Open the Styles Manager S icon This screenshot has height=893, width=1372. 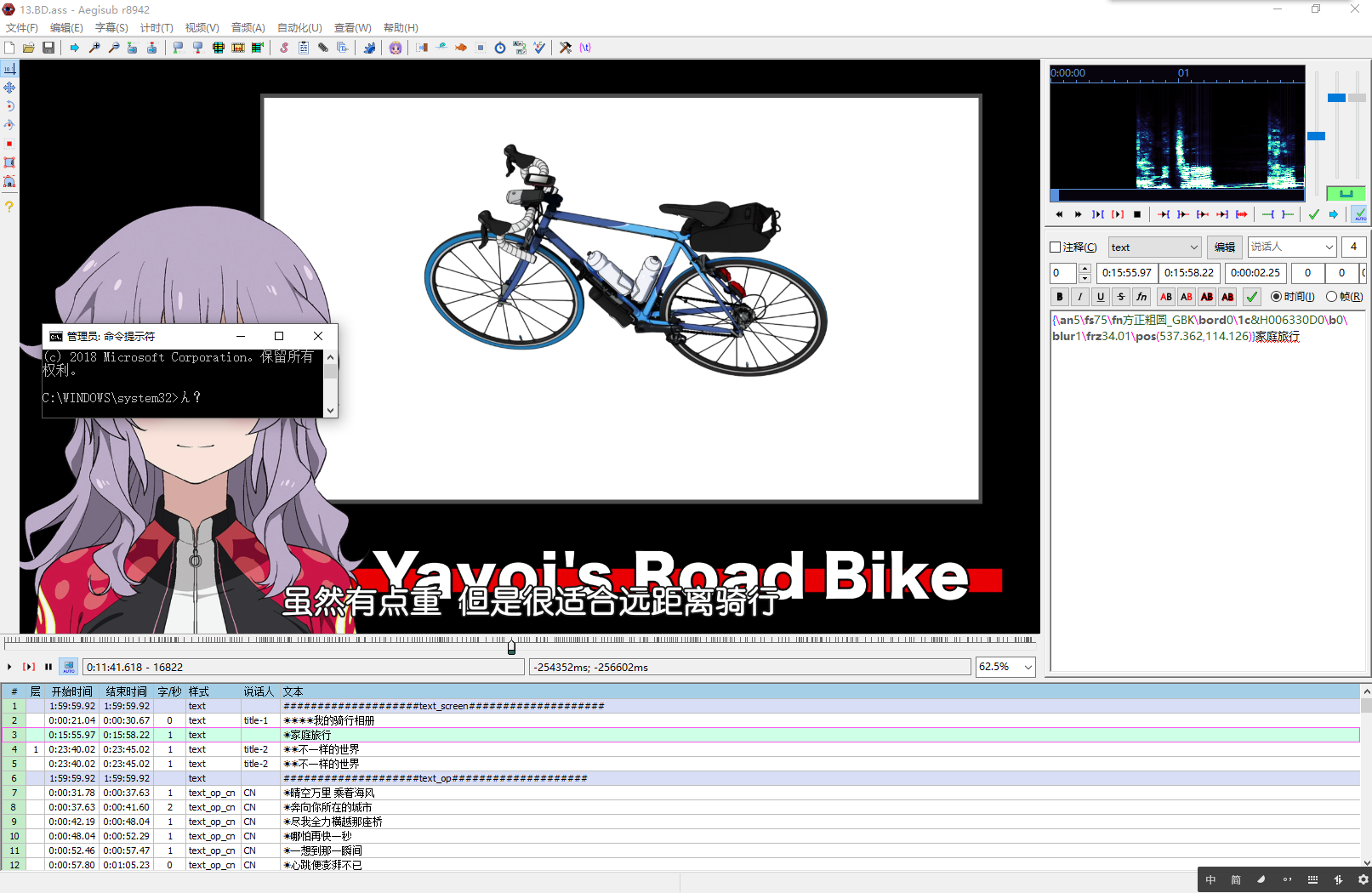(x=284, y=48)
